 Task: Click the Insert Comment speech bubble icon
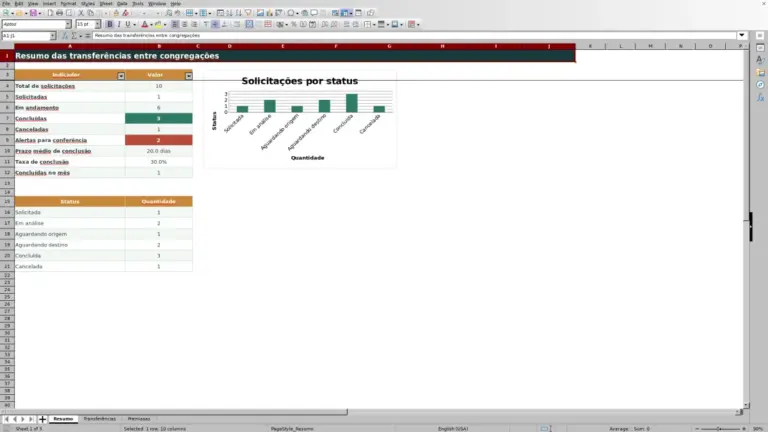tap(314, 13)
